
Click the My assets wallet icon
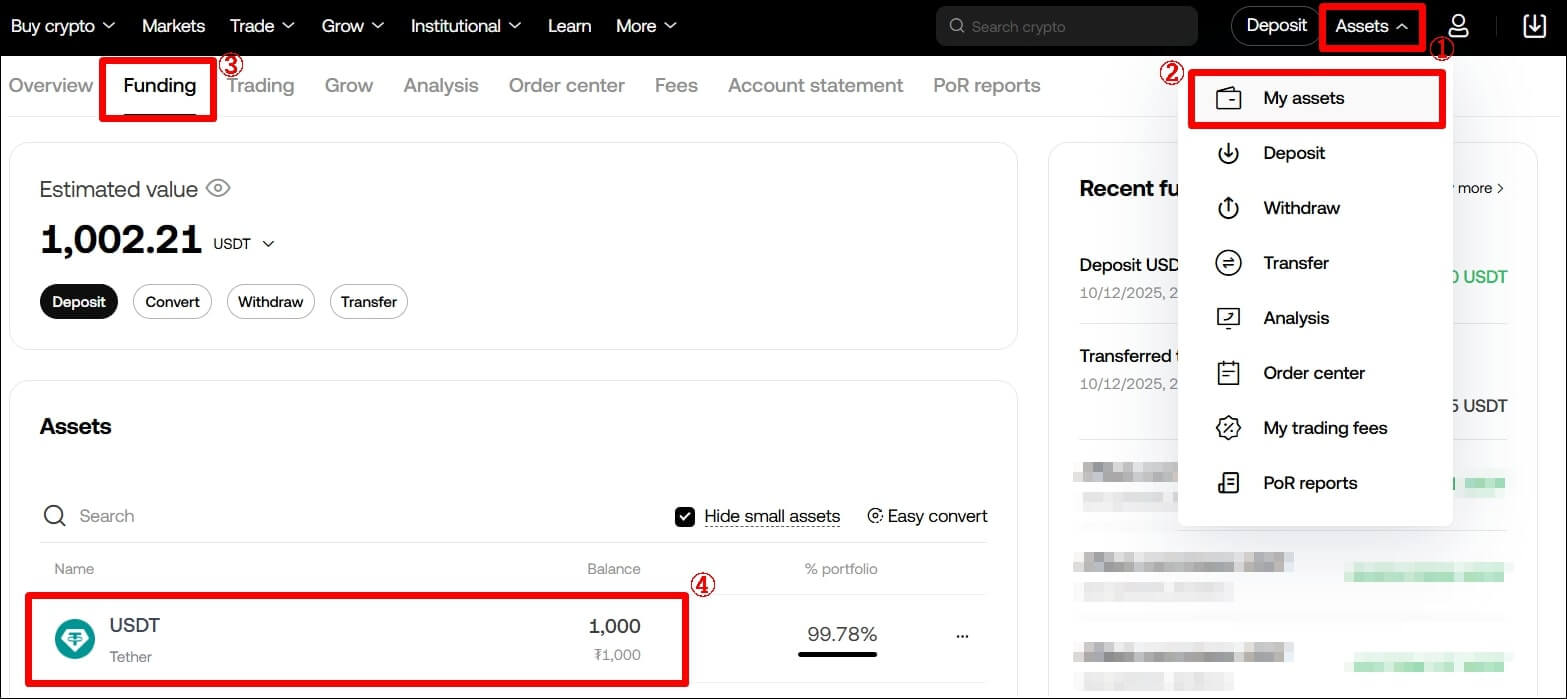pyautogui.click(x=1228, y=98)
